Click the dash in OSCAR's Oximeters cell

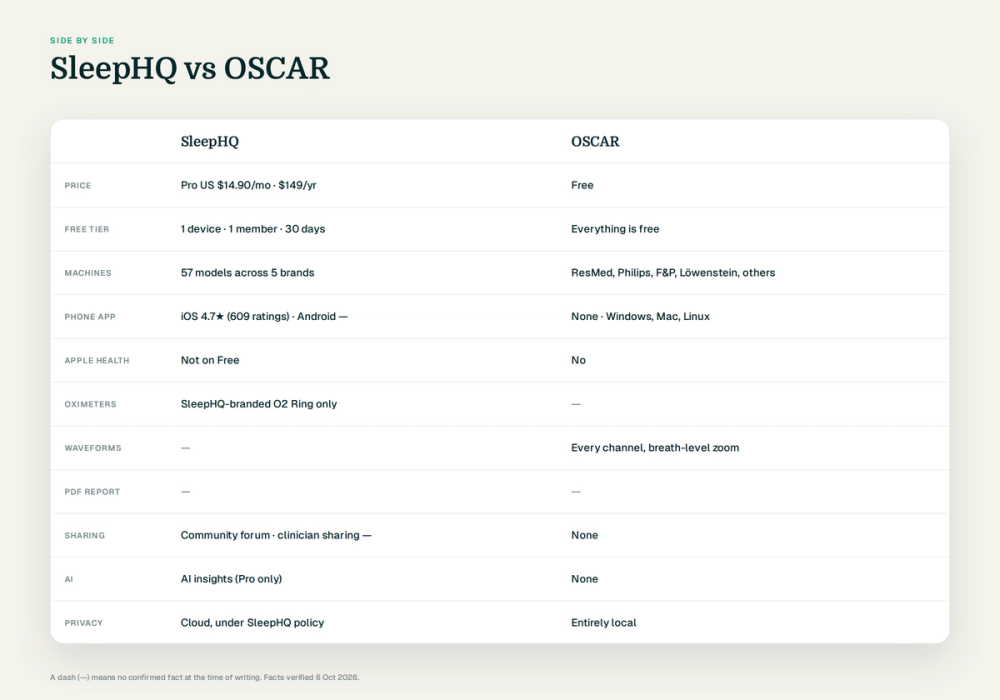point(576,404)
